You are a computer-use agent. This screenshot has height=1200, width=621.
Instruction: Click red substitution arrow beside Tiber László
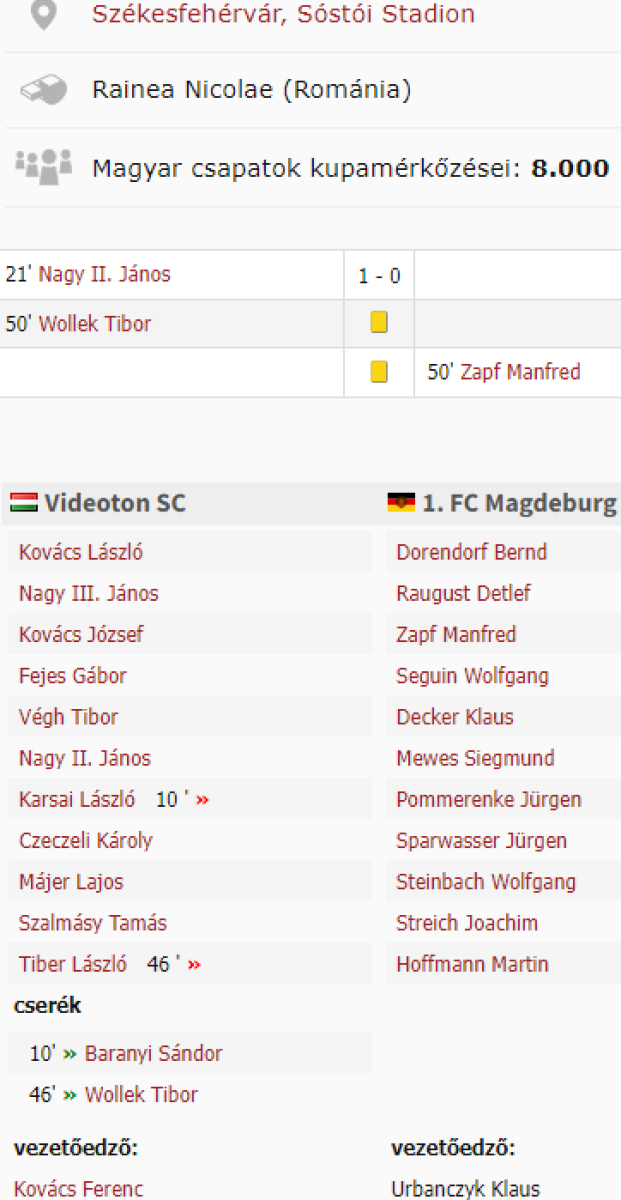[x=194, y=965]
